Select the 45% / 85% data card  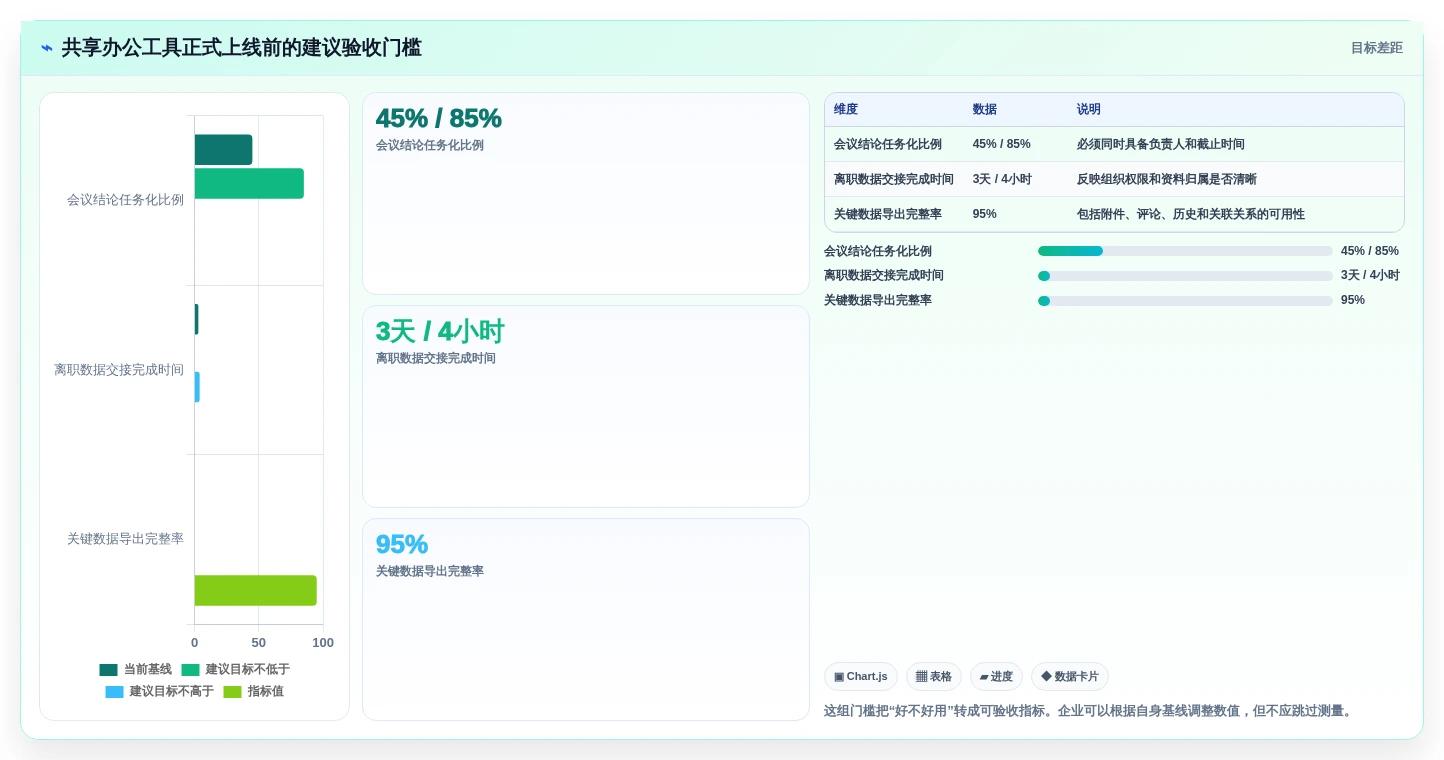tap(586, 194)
